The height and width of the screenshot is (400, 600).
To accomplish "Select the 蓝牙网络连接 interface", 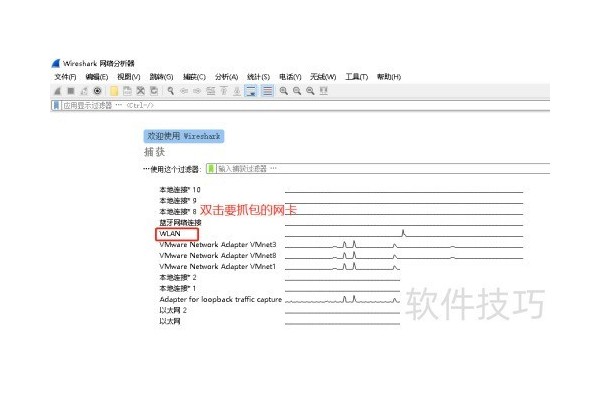I will click(x=180, y=223).
